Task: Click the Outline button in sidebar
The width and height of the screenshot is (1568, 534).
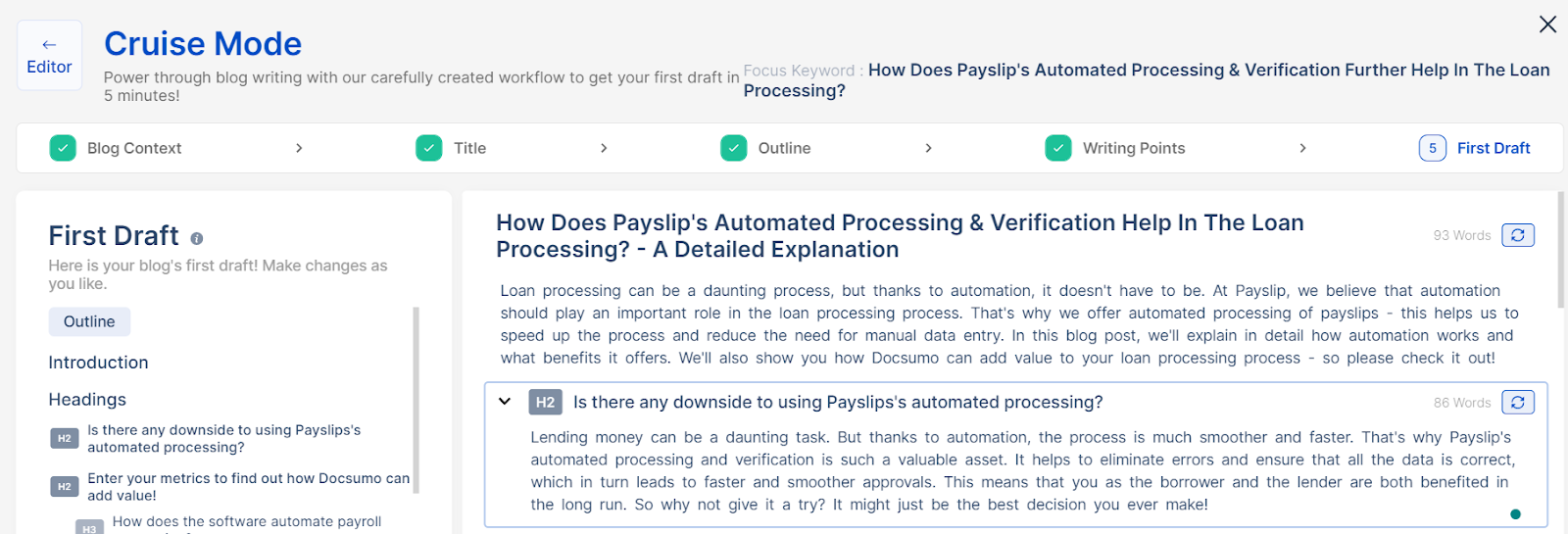Action: (89, 321)
